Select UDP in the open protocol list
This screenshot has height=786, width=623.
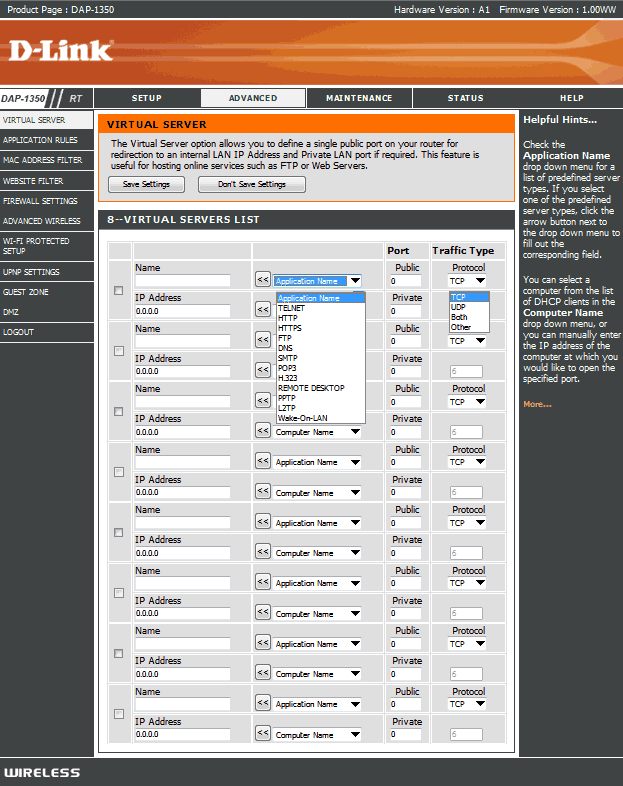(458, 307)
